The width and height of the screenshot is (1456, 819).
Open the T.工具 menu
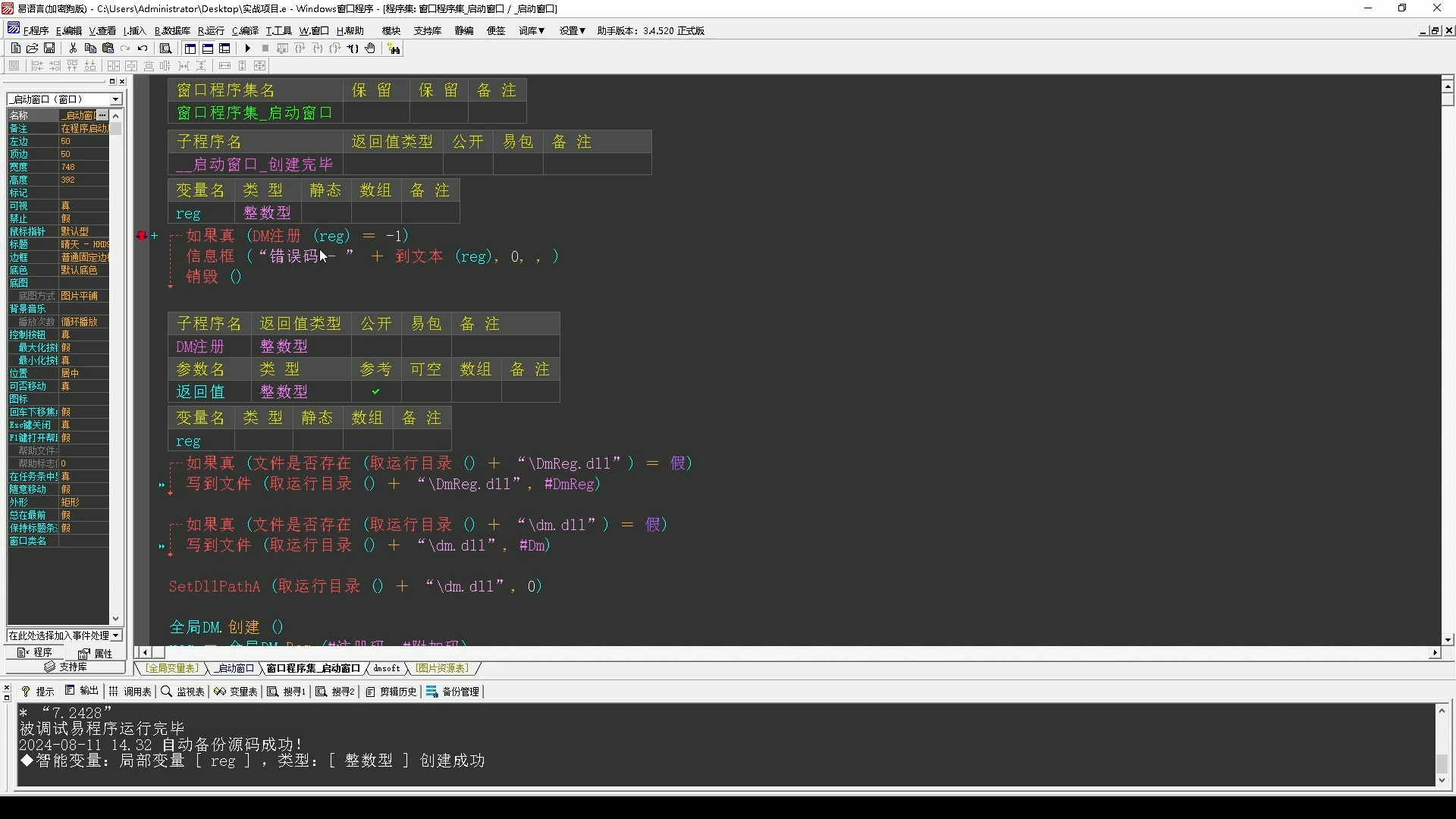[278, 31]
